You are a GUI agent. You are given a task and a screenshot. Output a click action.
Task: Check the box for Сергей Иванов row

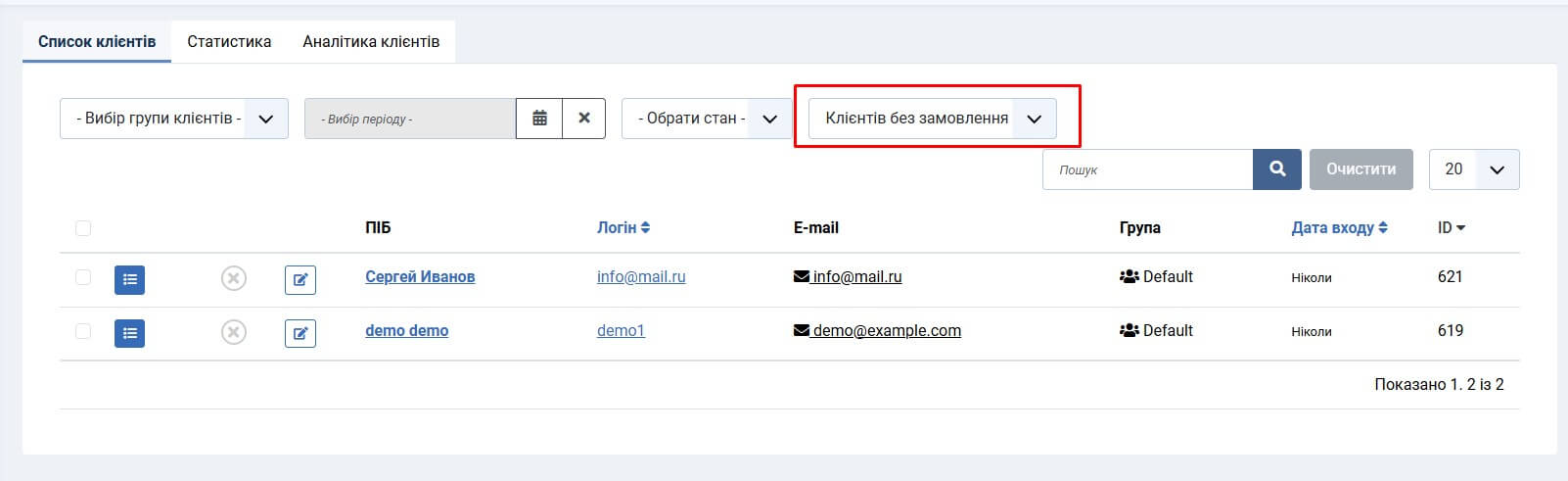(83, 277)
